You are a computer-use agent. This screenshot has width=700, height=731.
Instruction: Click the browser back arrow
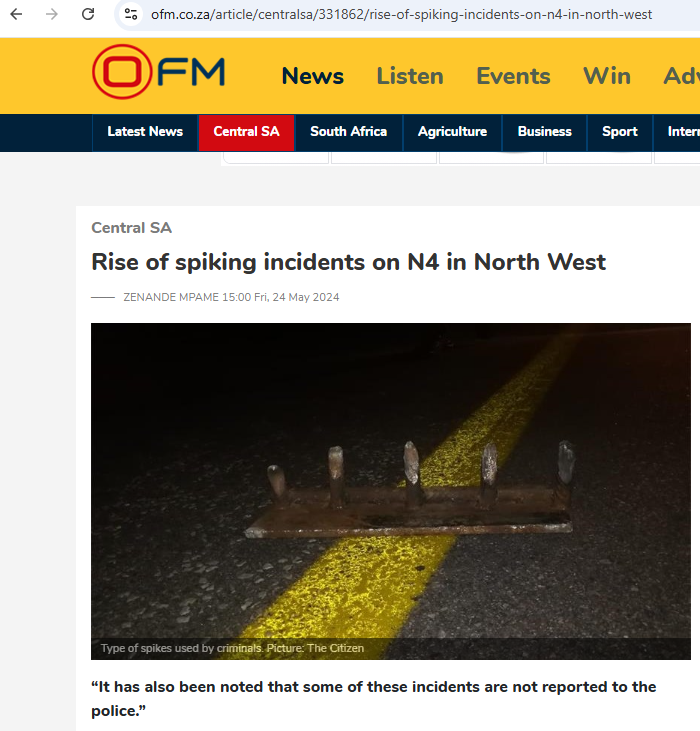coord(16,14)
